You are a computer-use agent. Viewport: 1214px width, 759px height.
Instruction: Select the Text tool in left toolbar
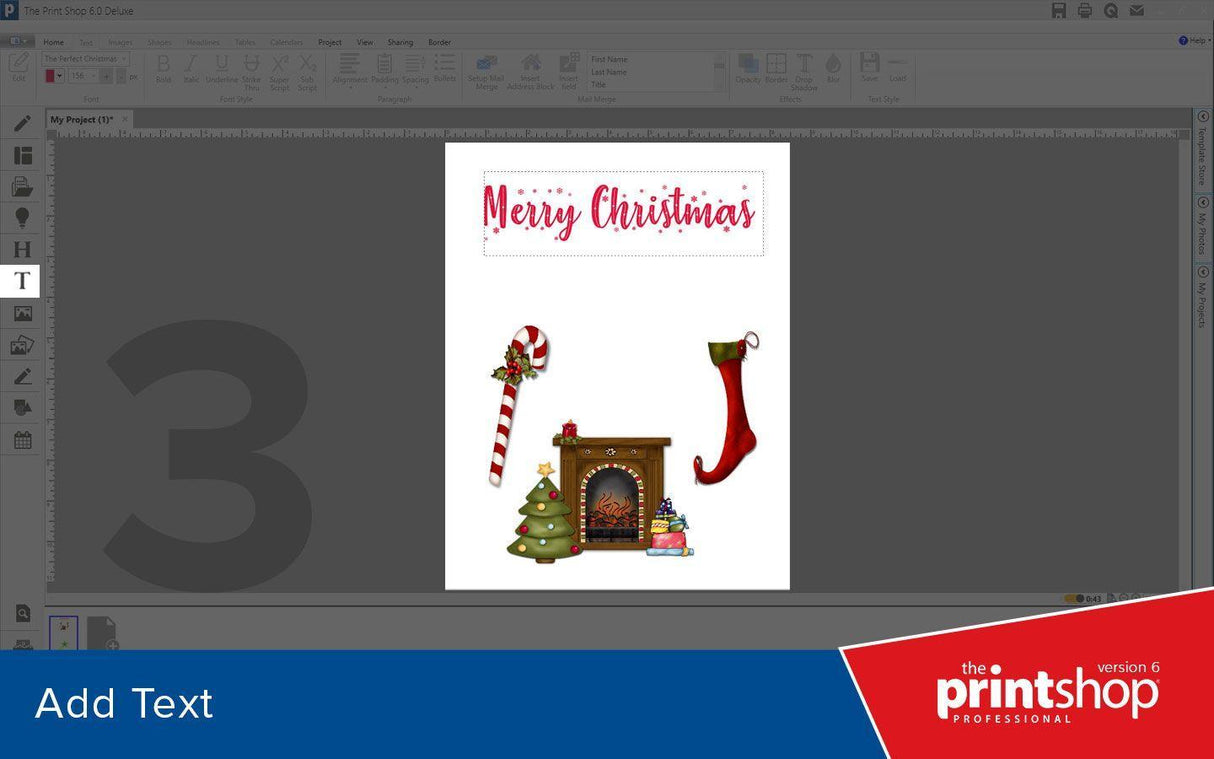pyautogui.click(x=21, y=281)
